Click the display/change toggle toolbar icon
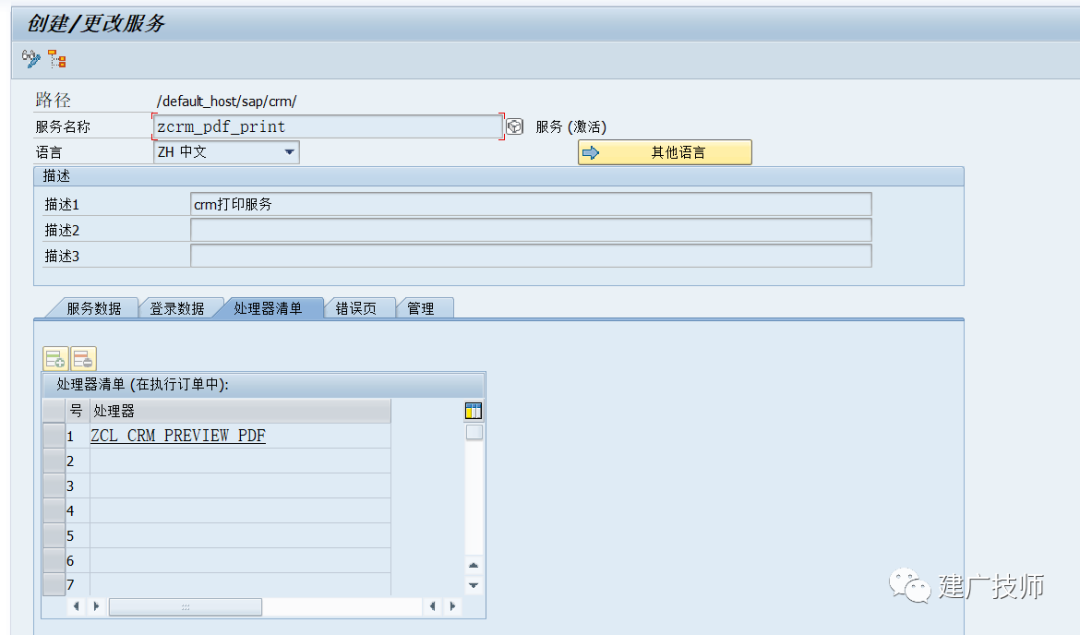 click(31, 59)
